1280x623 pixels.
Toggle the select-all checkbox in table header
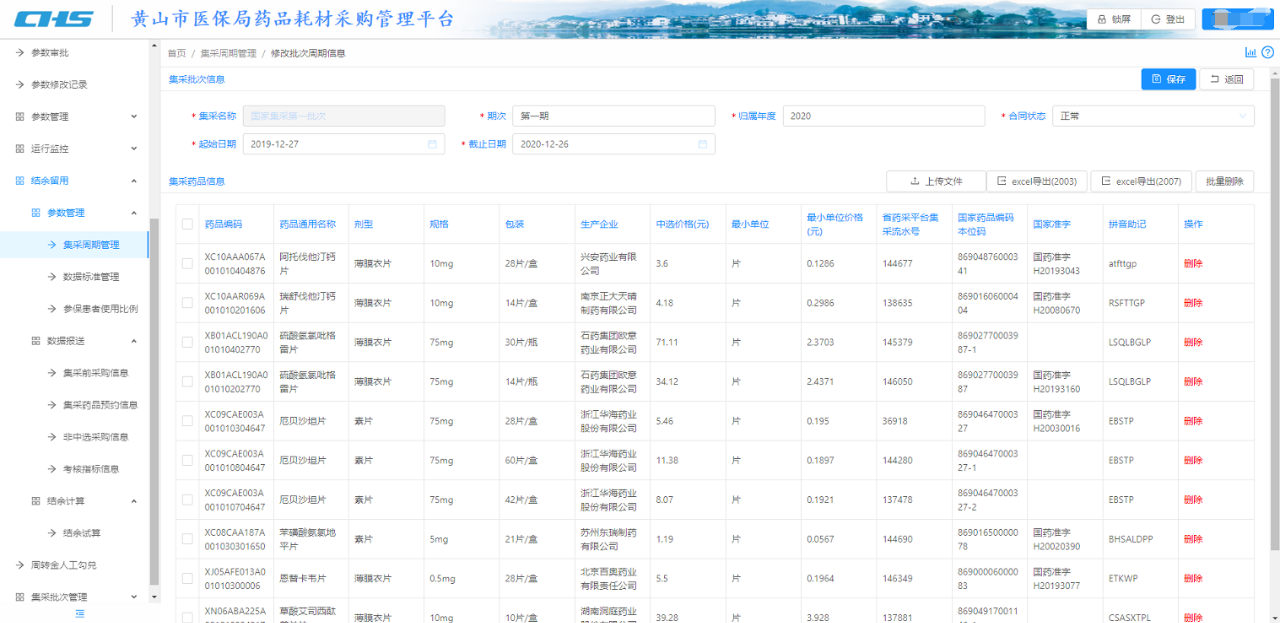[187, 224]
